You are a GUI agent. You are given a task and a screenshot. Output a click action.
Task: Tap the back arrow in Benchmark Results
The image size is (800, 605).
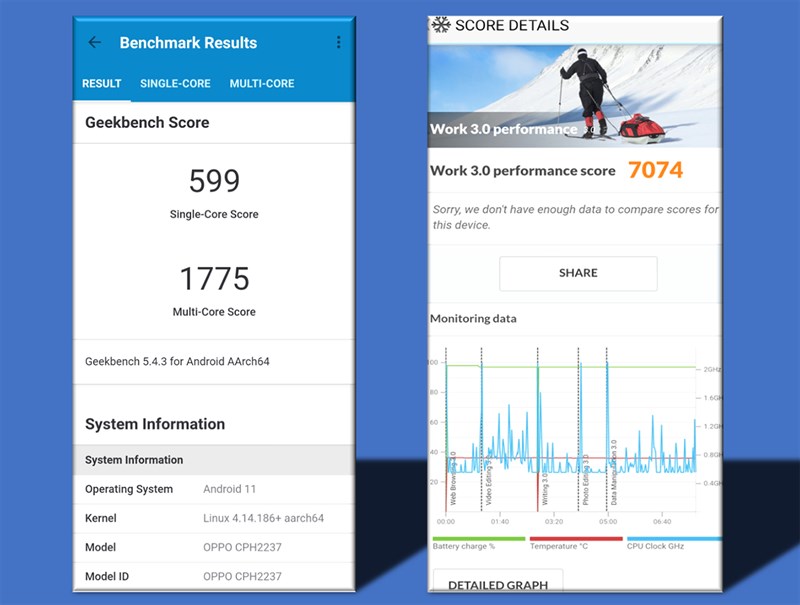coord(94,42)
